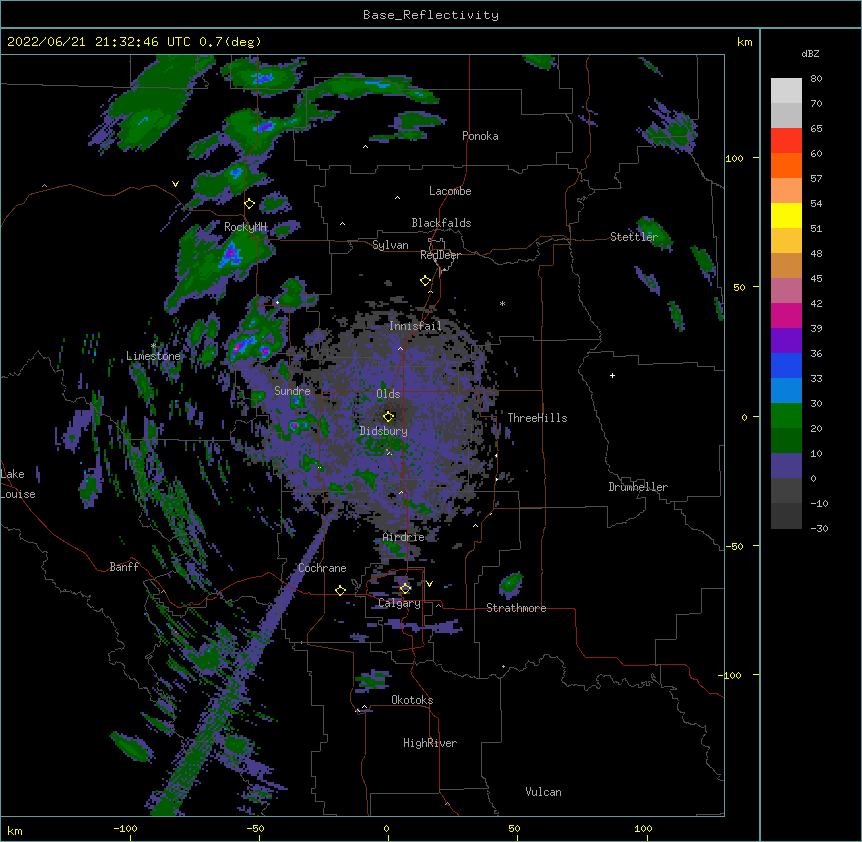Click the yellow V marker east of Calgary

click(429, 584)
